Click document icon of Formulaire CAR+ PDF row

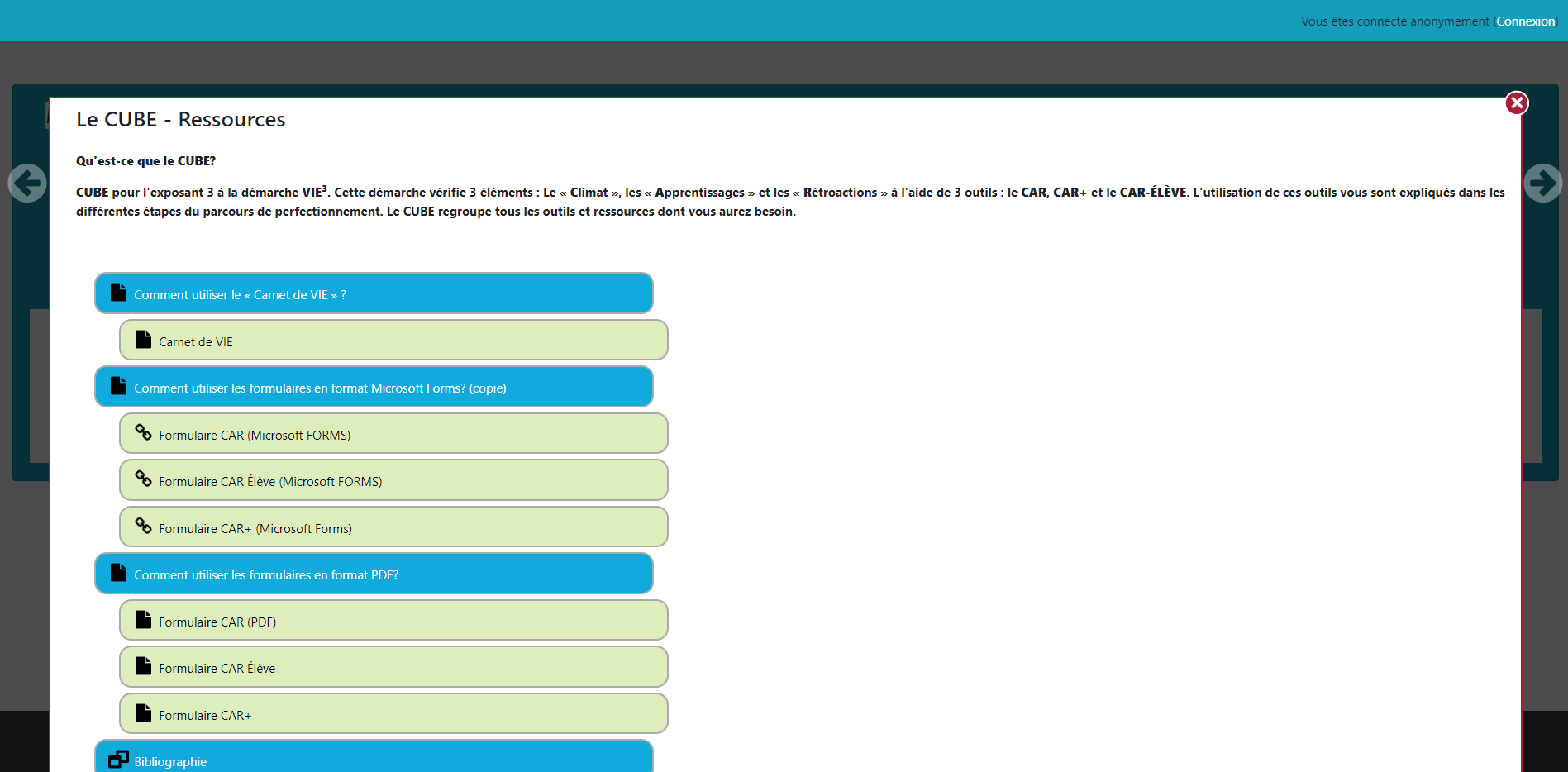[143, 712]
